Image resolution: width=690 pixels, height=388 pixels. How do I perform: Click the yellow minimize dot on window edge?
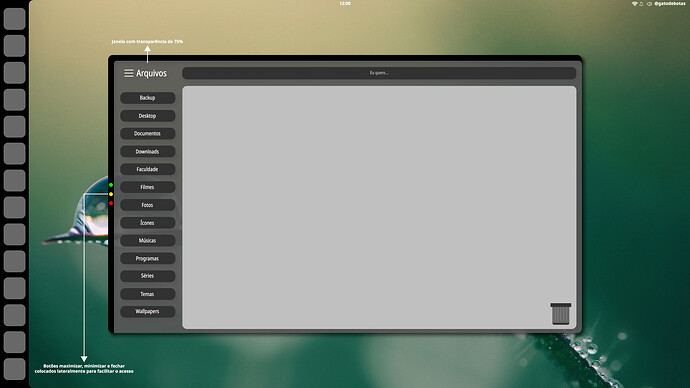111,194
